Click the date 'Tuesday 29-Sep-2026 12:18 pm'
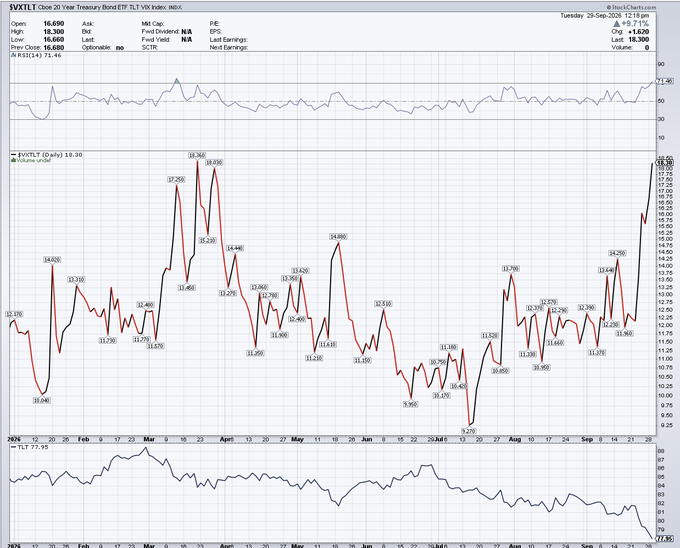The height and width of the screenshot is (548, 680). [605, 16]
